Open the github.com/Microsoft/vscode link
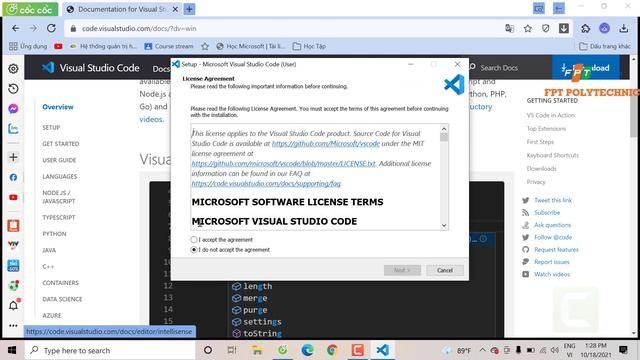 (x=326, y=144)
